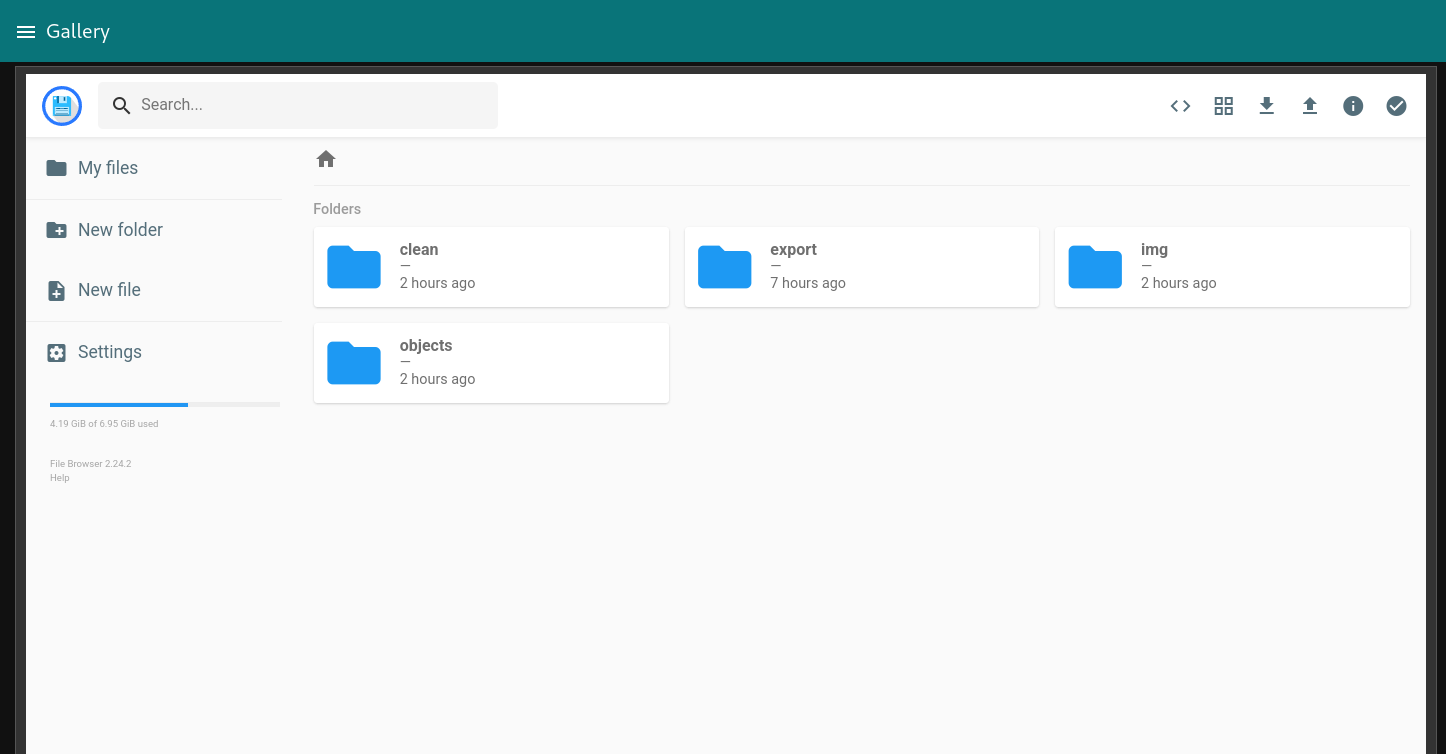1446x754 pixels.
Task: Open the hamburger menu next to Gallery
Action: pyautogui.click(x=26, y=32)
